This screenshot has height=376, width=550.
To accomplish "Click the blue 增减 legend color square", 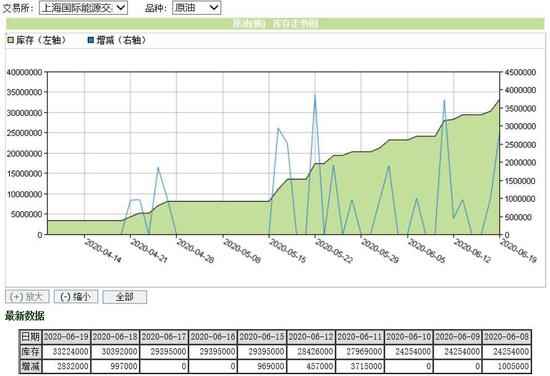I will (91, 40).
